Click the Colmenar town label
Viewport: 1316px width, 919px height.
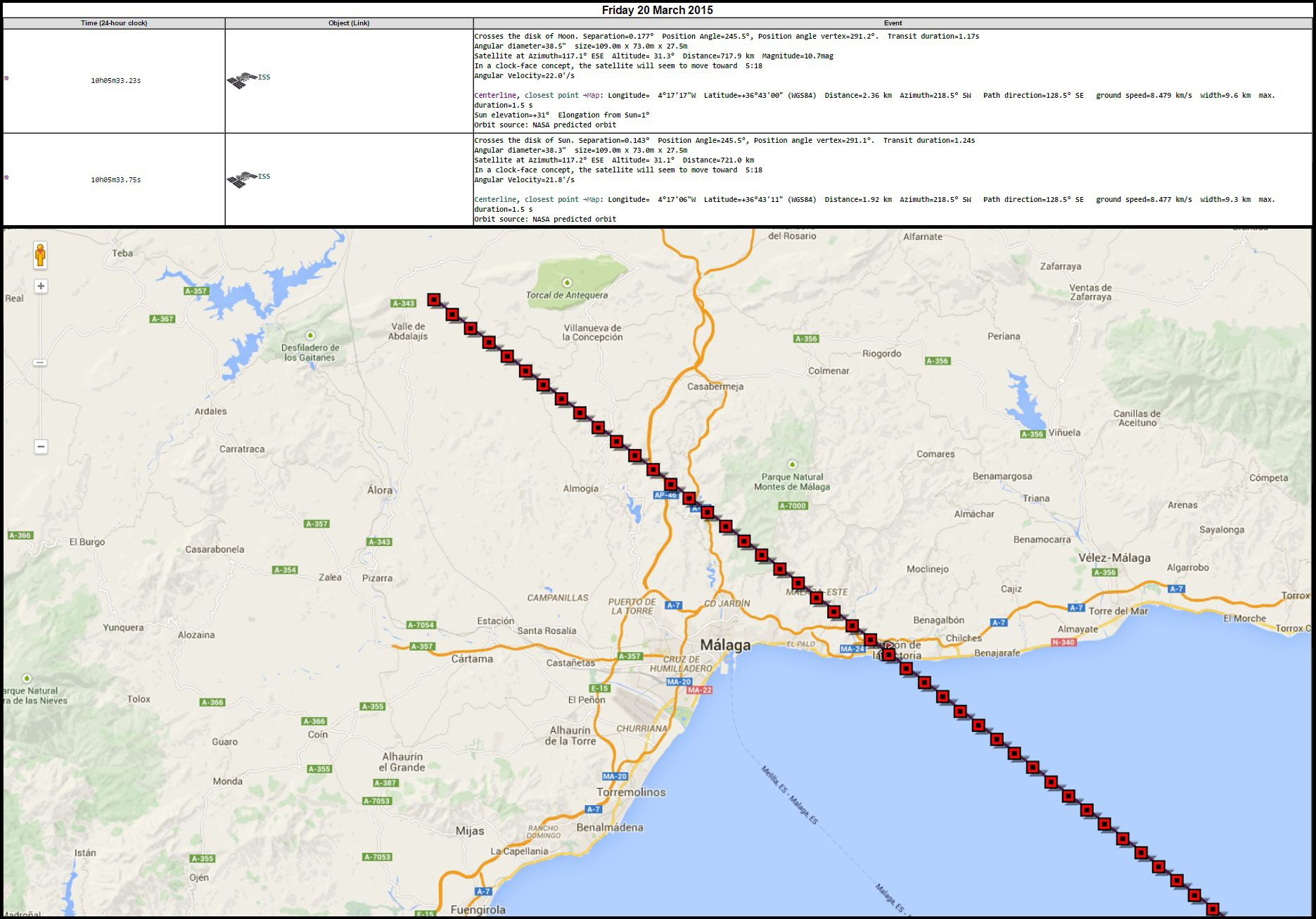tap(829, 371)
